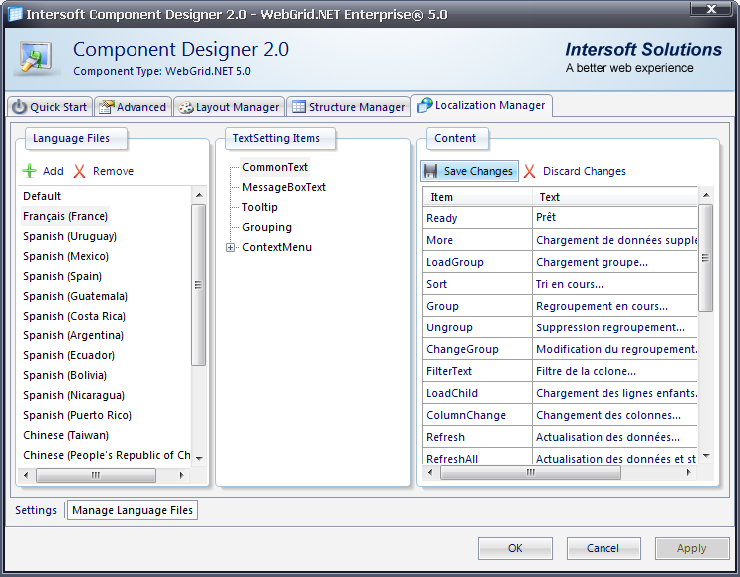Click the 'Tri en cours...' cell
The image size is (740, 577).
615,284
